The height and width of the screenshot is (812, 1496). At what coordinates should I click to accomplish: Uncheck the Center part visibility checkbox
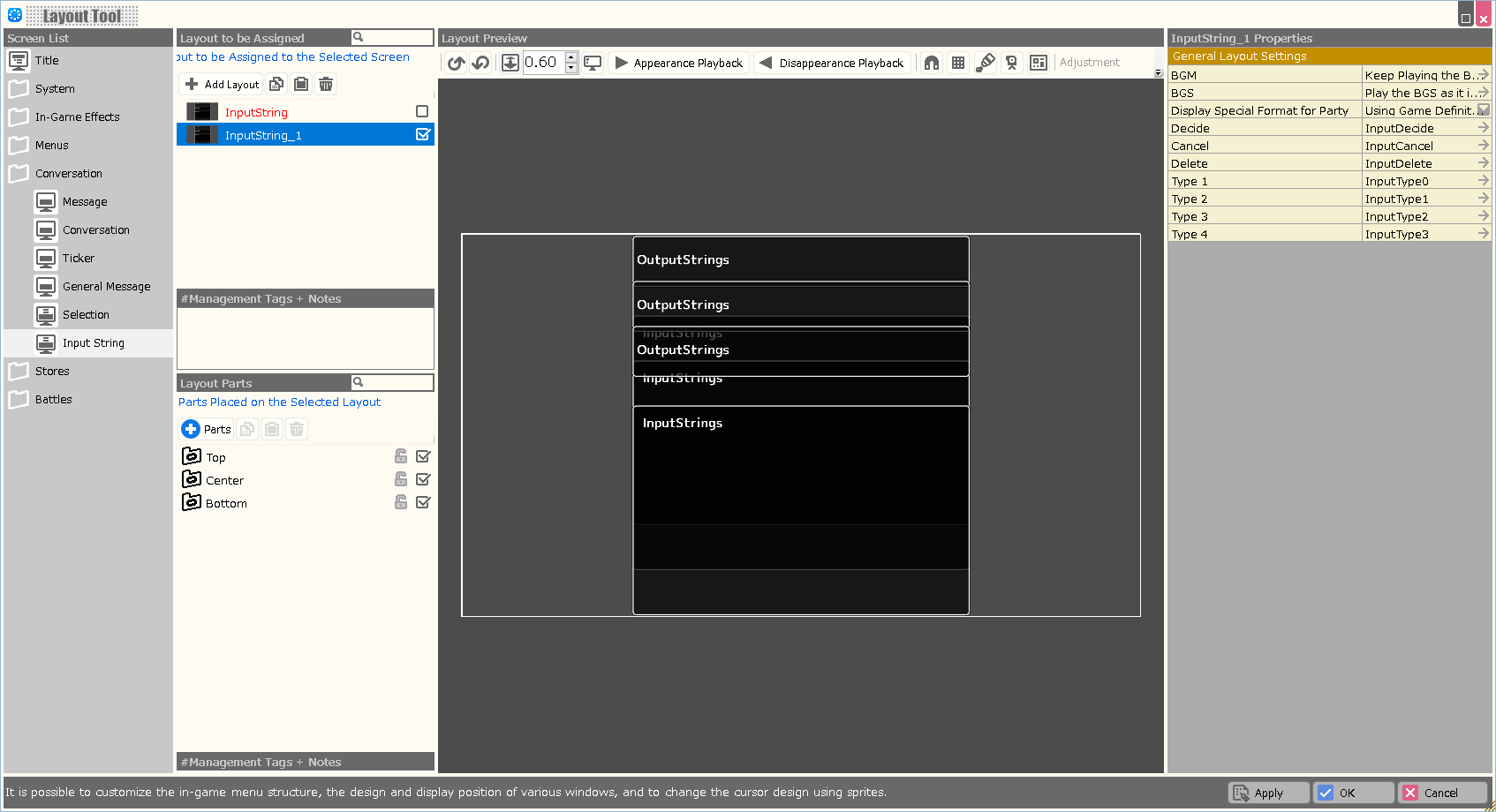(423, 479)
